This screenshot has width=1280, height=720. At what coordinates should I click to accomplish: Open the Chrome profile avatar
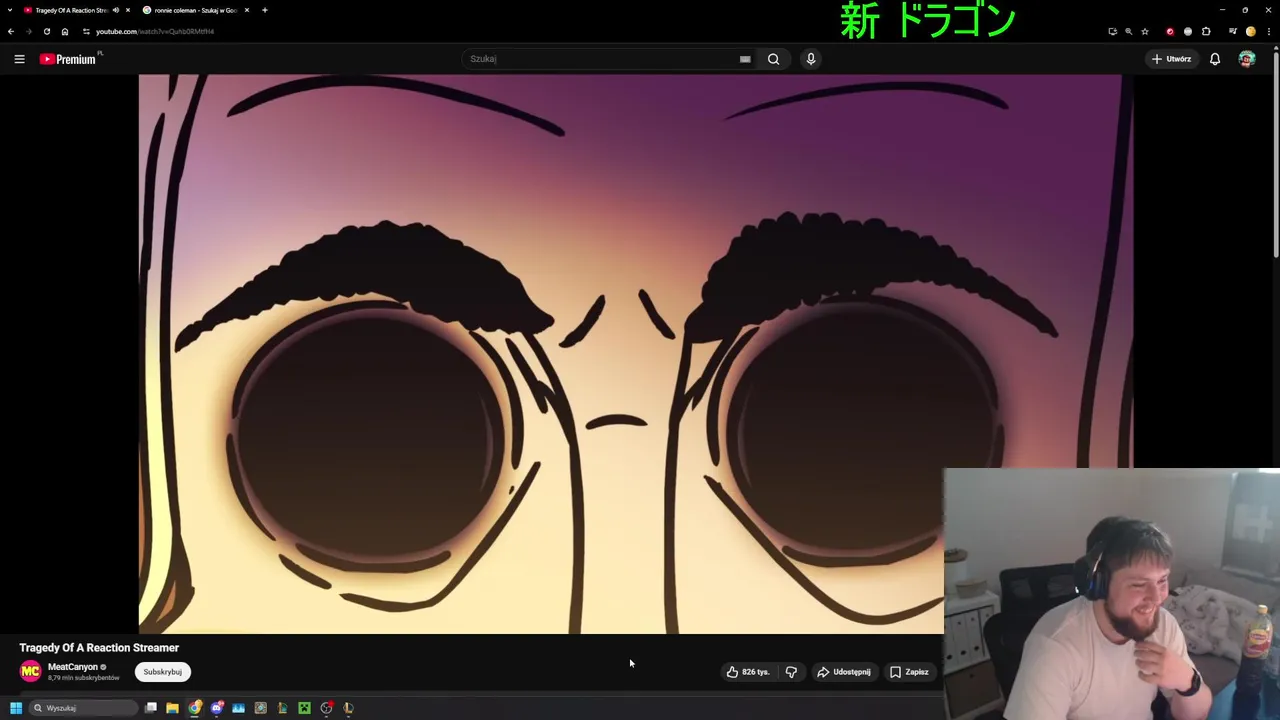[1250, 31]
